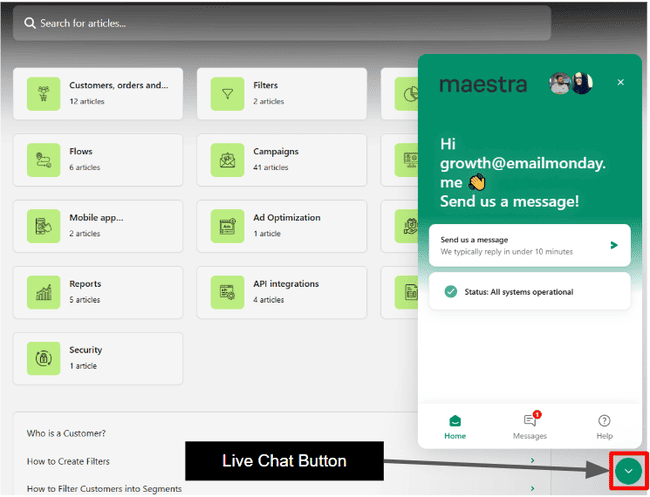The width and height of the screenshot is (650, 497).
Task: Open the Filters category title
Action: tap(266, 85)
